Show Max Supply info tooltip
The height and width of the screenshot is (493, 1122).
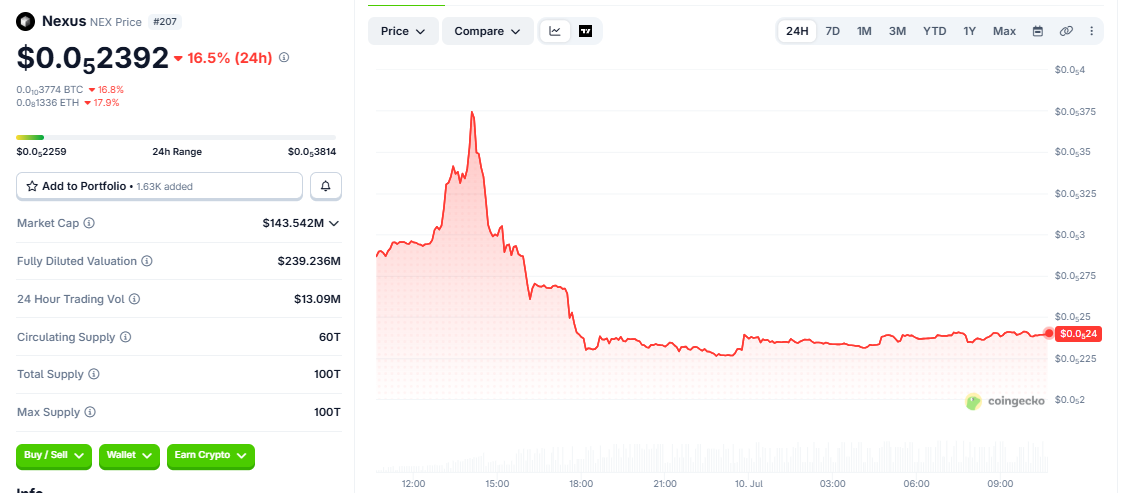89,412
